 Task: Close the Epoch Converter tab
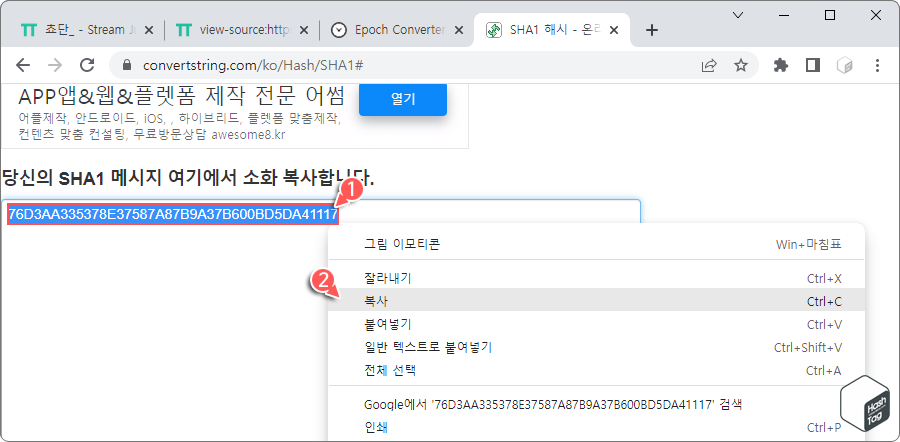point(459,30)
